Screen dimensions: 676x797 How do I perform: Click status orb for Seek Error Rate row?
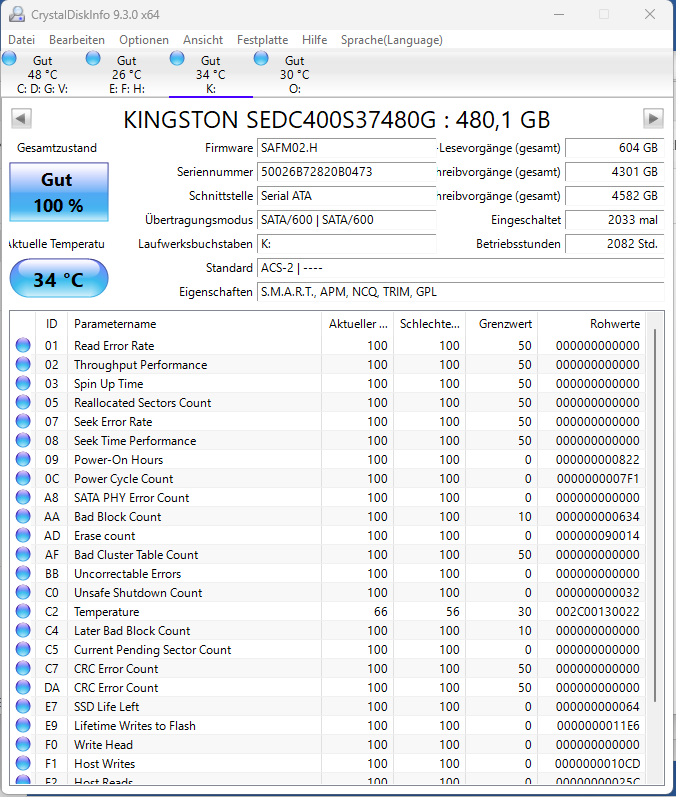click(x=23, y=421)
